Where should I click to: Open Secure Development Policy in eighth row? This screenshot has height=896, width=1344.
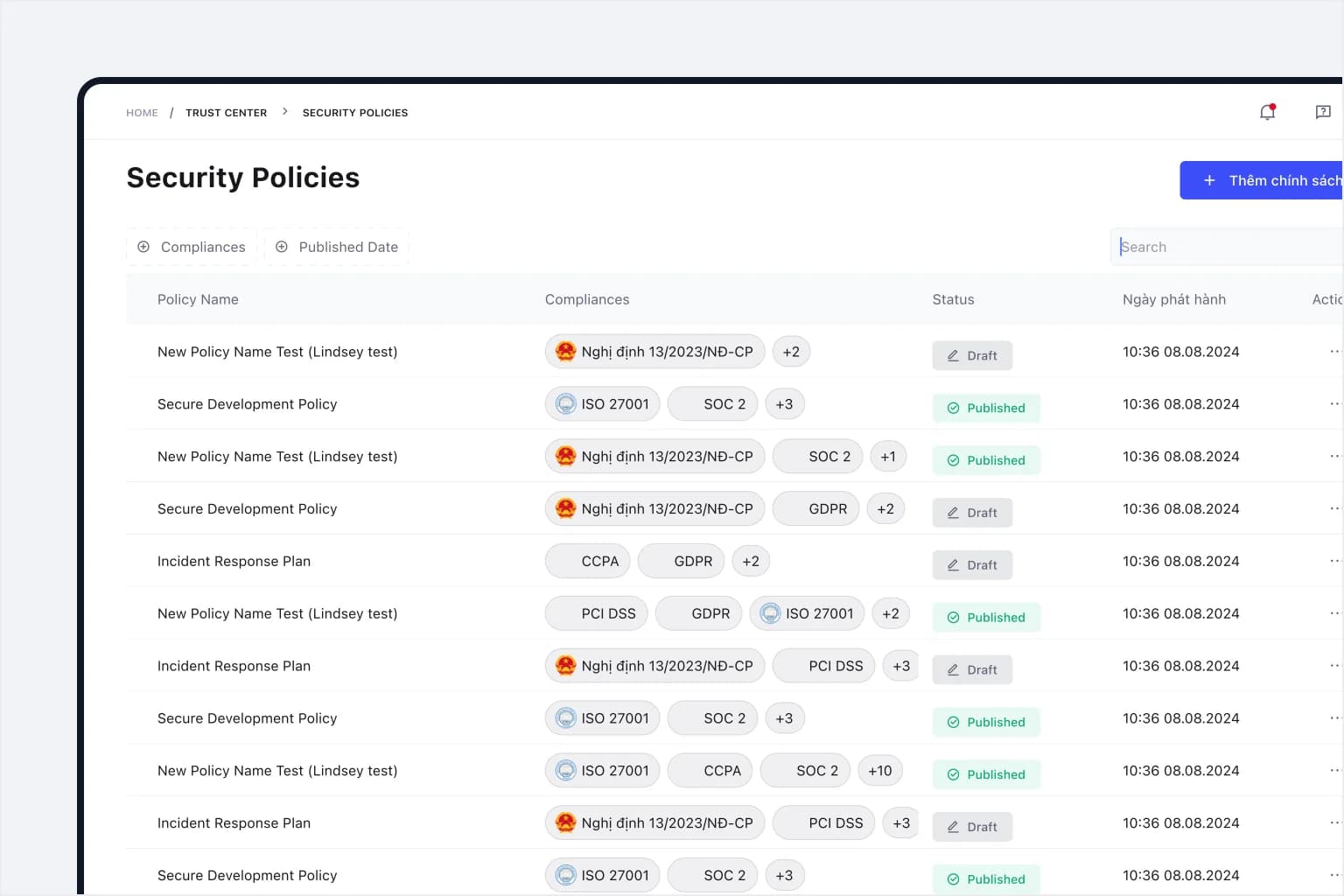[247, 719]
